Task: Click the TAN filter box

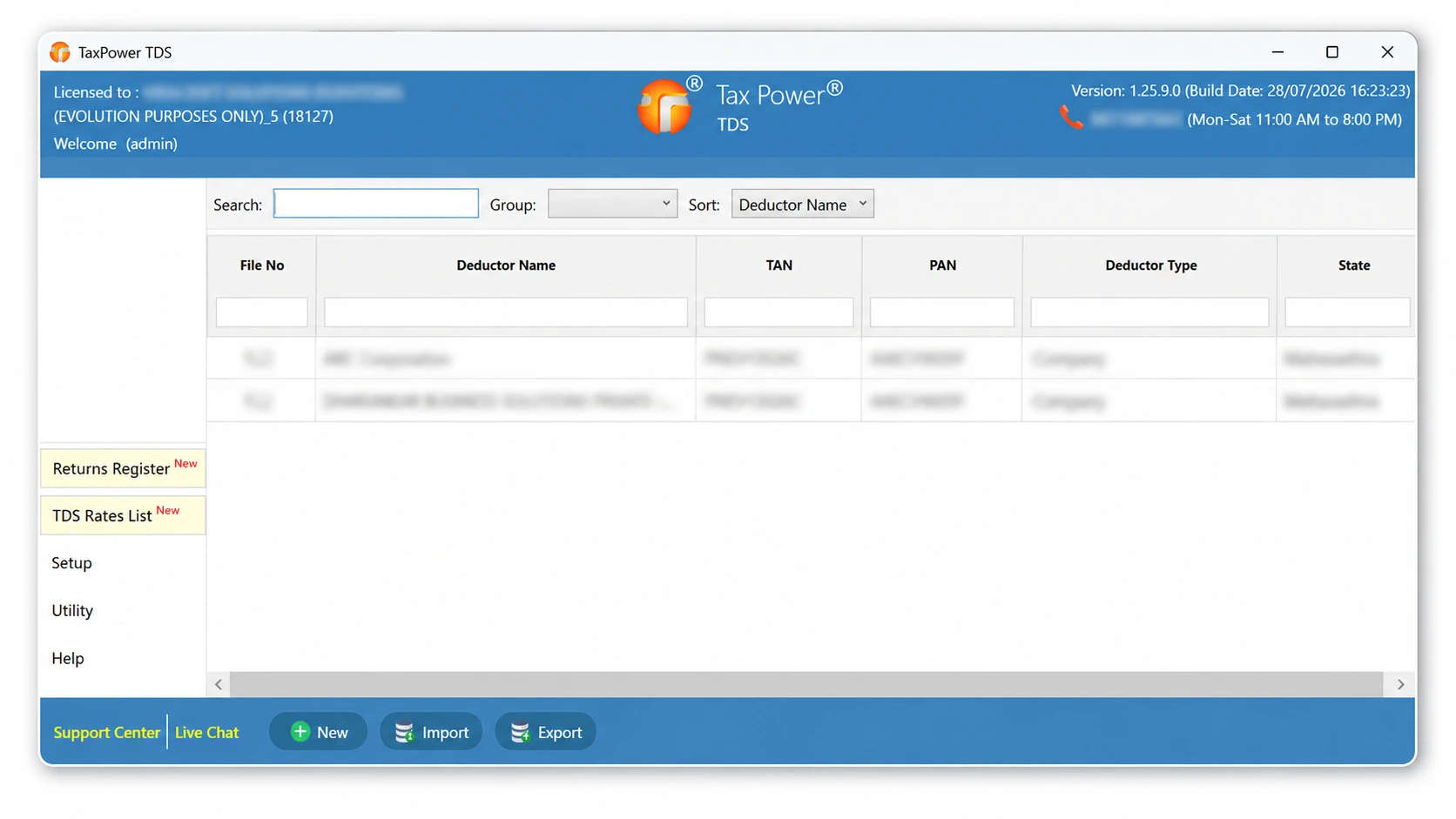Action: (x=779, y=312)
